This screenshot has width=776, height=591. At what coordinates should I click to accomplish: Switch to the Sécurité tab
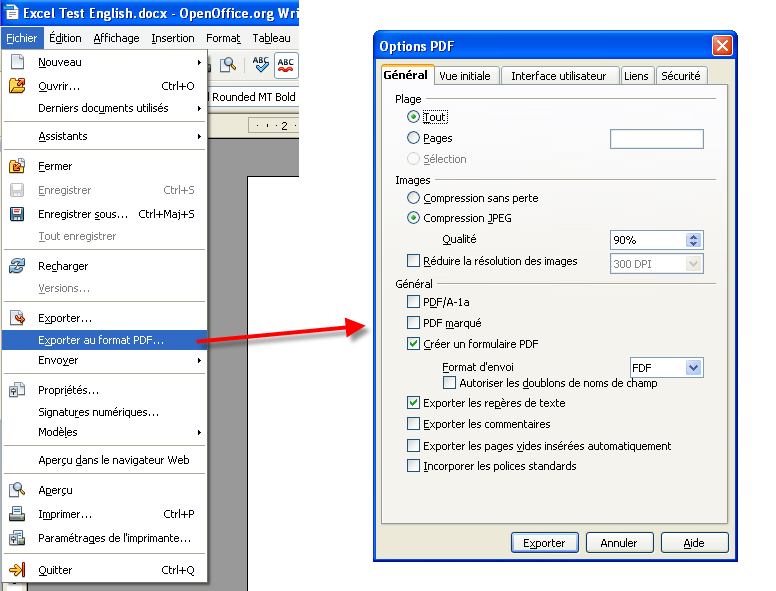point(680,76)
